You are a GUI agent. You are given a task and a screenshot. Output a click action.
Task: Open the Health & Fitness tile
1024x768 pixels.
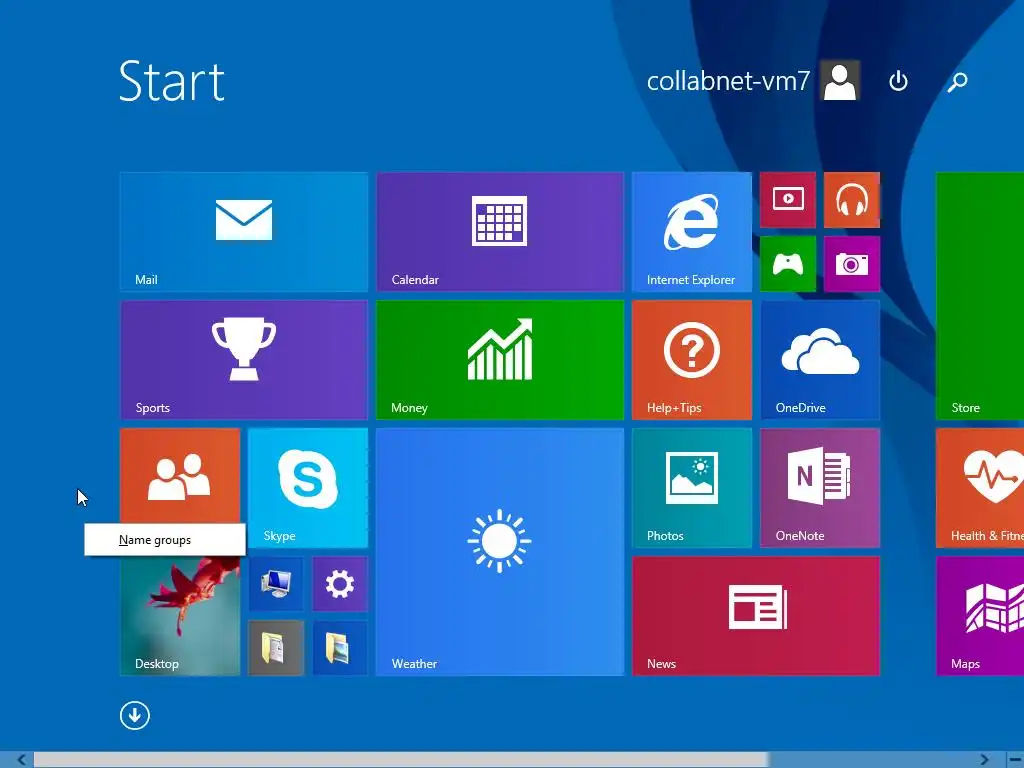point(980,488)
